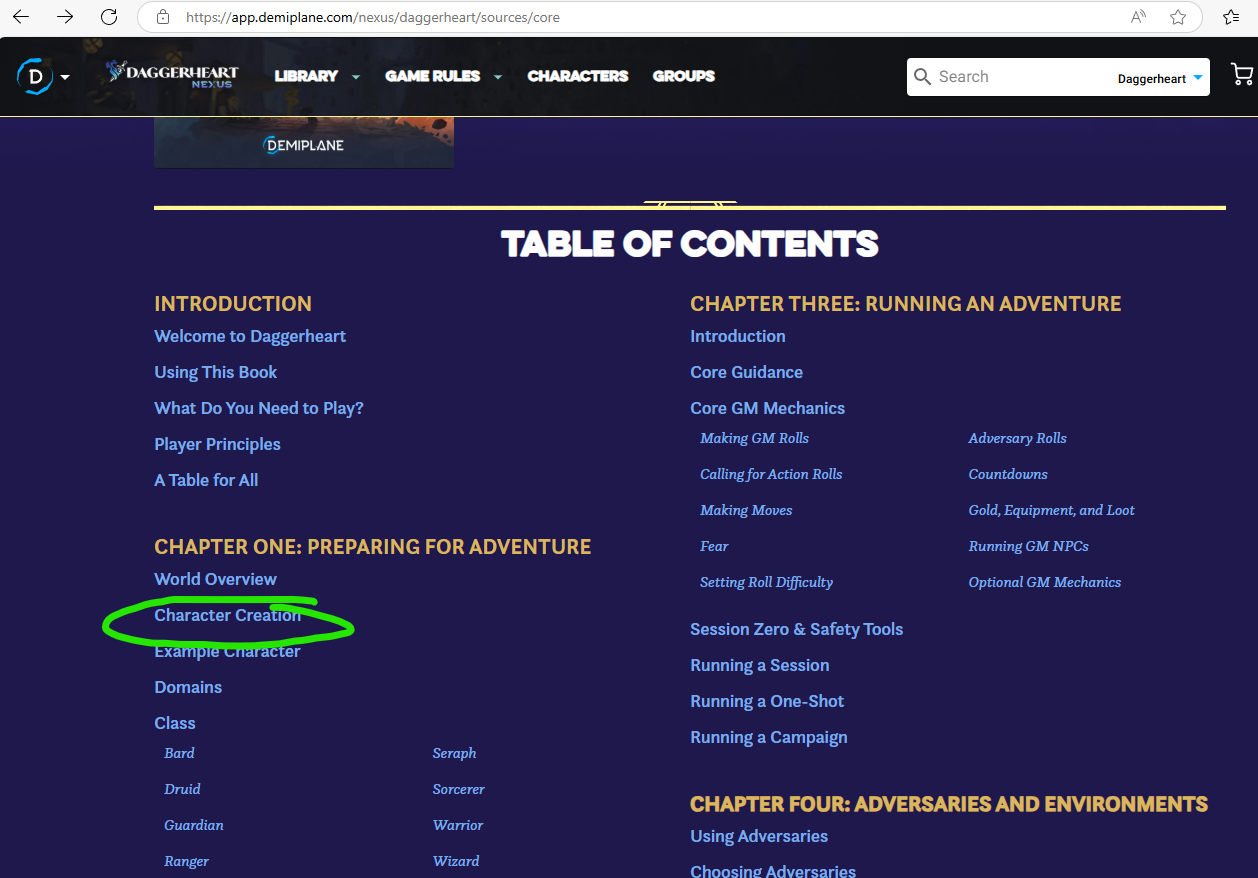Image resolution: width=1258 pixels, height=878 pixels.
Task: Open the Daggerheart search scope dropdown
Action: pos(1160,78)
